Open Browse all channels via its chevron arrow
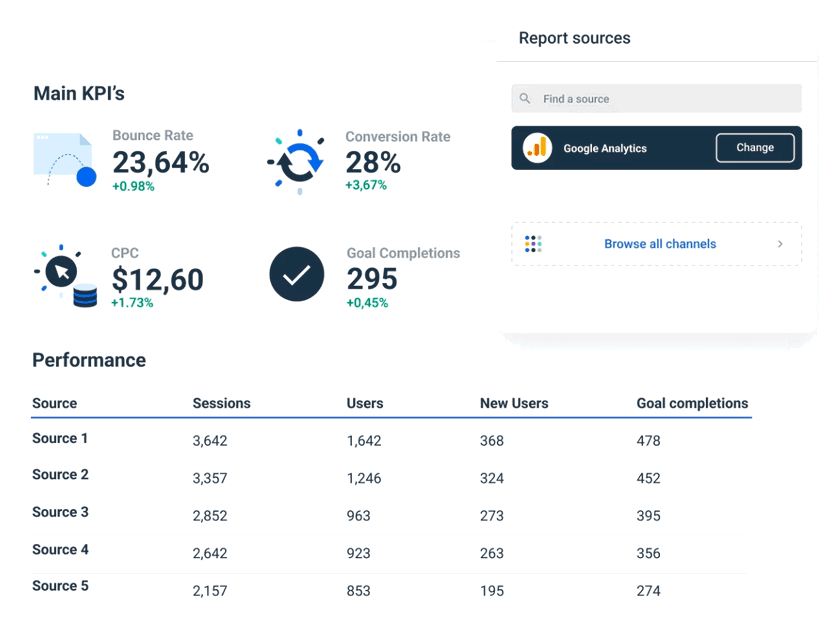 click(782, 243)
